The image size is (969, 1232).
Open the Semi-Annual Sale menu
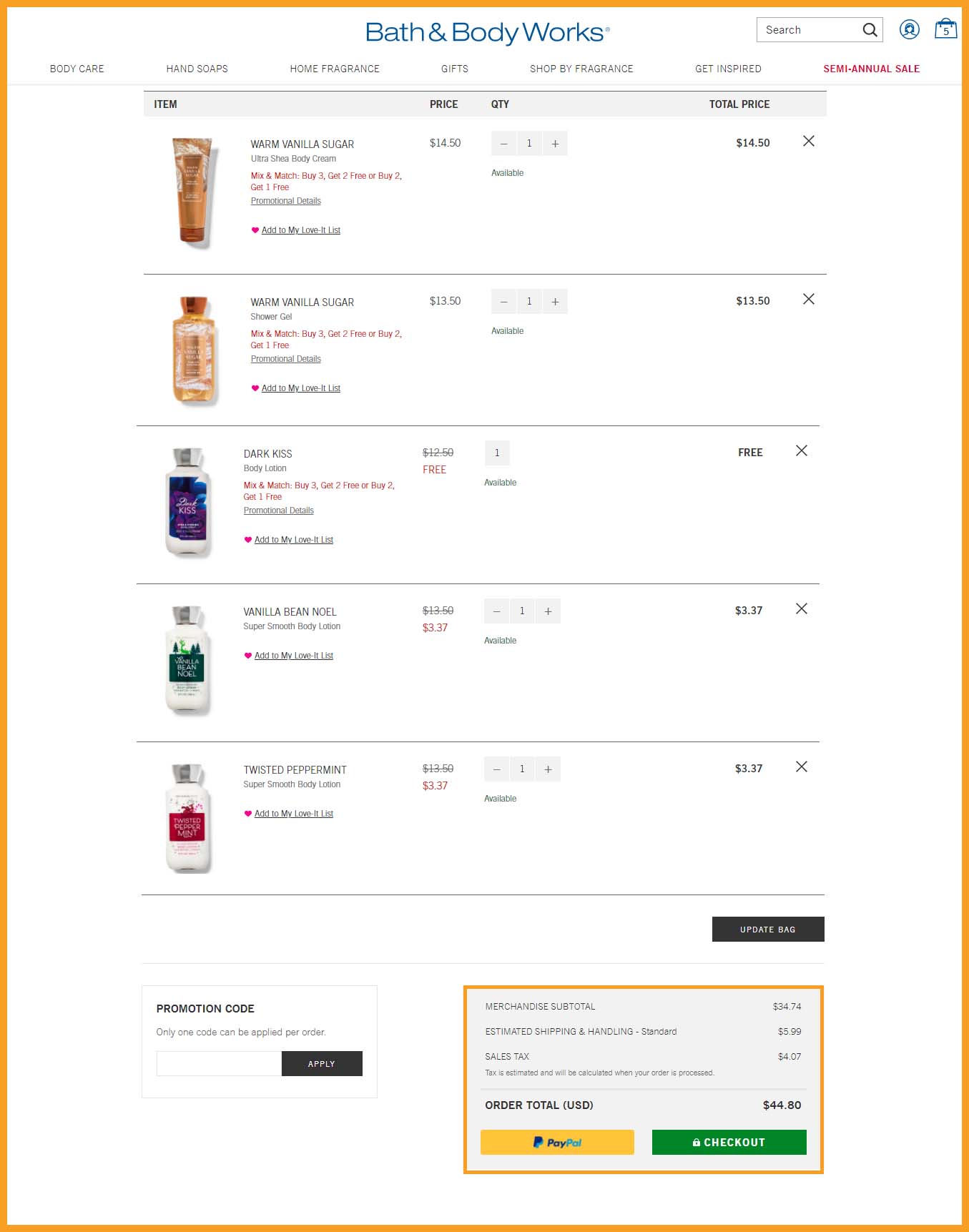coord(871,69)
